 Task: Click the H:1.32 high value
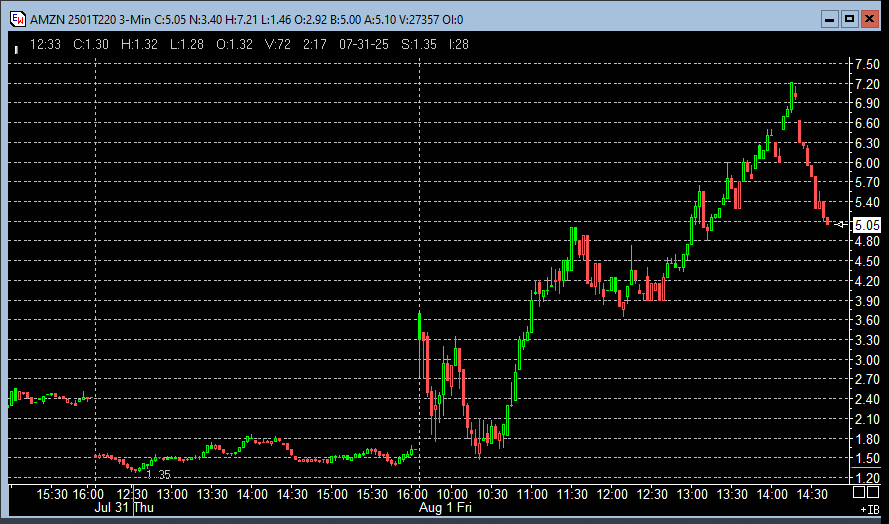(x=139, y=44)
